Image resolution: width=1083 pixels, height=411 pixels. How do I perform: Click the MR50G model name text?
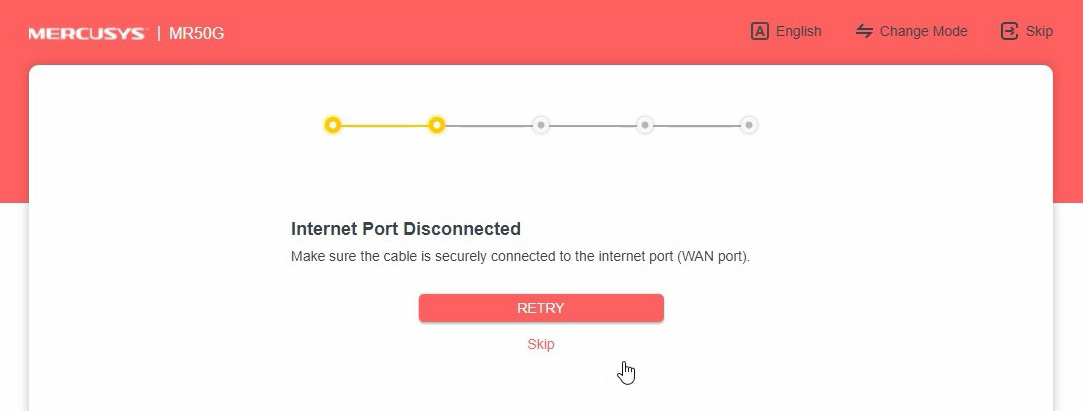click(197, 33)
